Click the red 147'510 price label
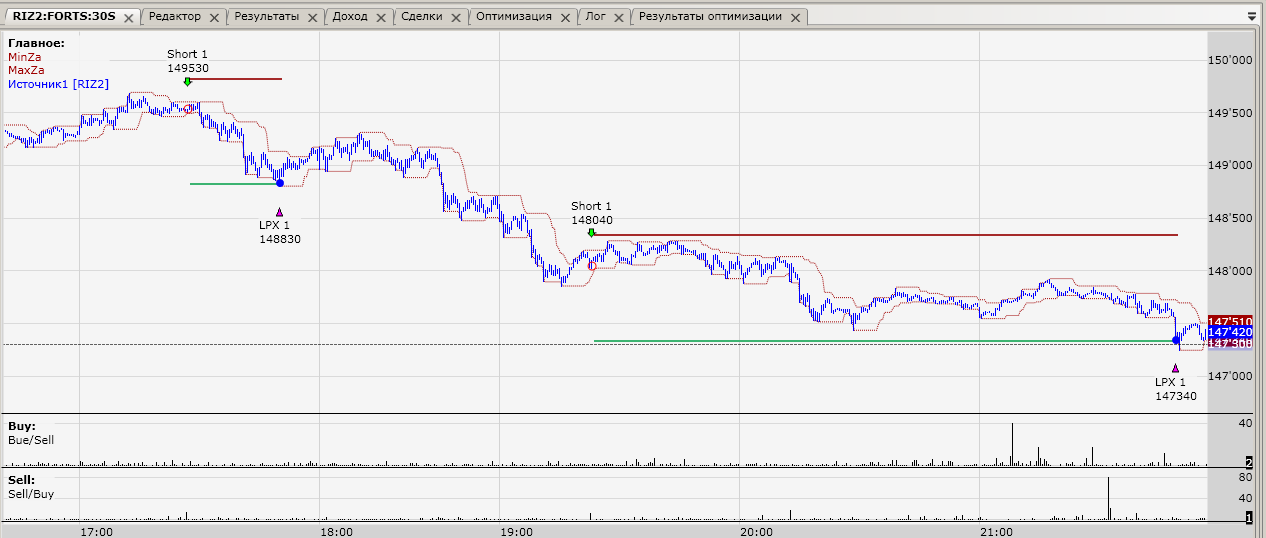Screen dimensions: 1266x538 tap(1229, 320)
